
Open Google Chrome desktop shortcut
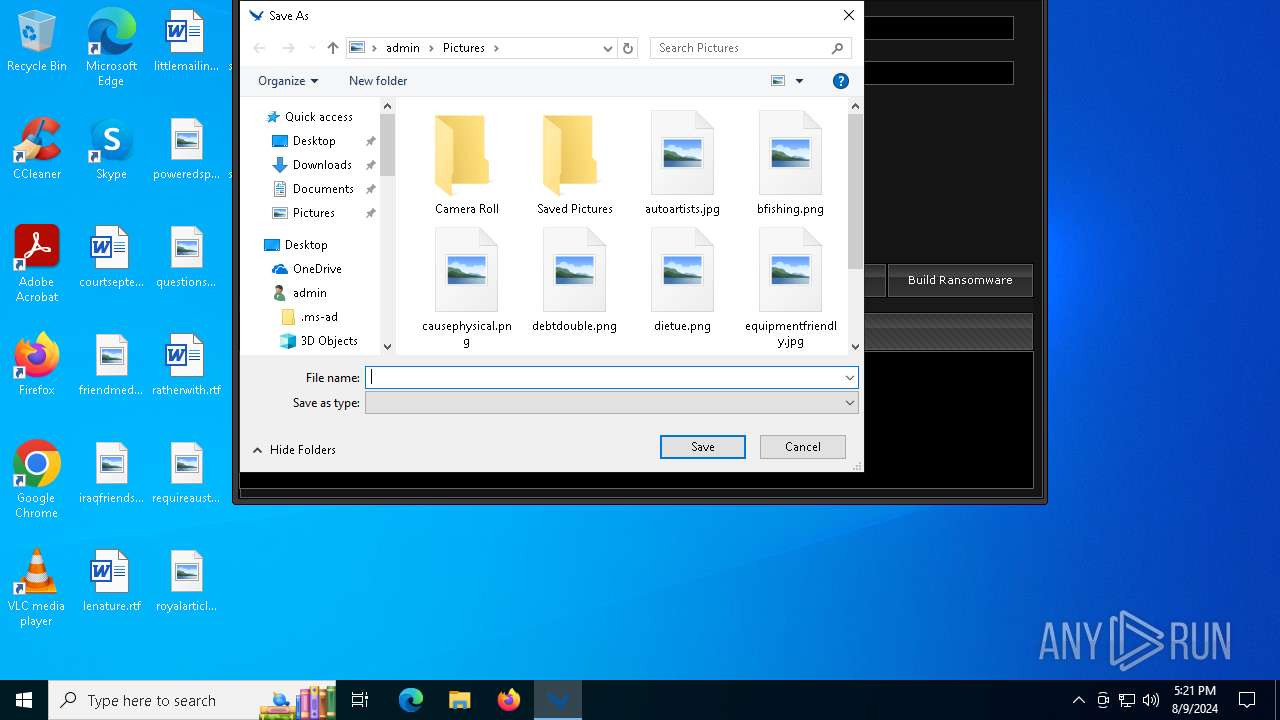coord(37,480)
